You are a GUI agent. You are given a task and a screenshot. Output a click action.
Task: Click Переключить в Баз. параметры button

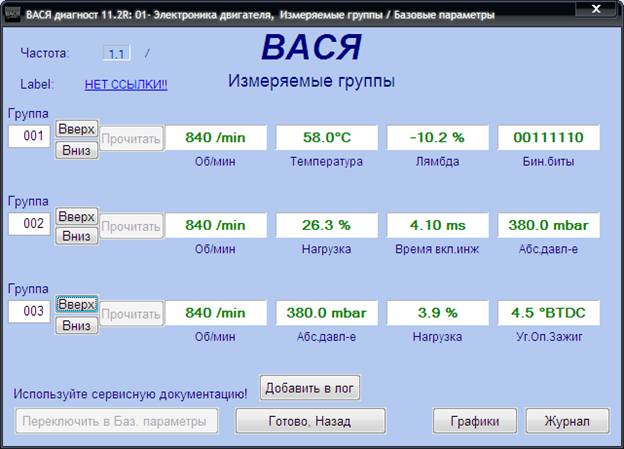117,421
